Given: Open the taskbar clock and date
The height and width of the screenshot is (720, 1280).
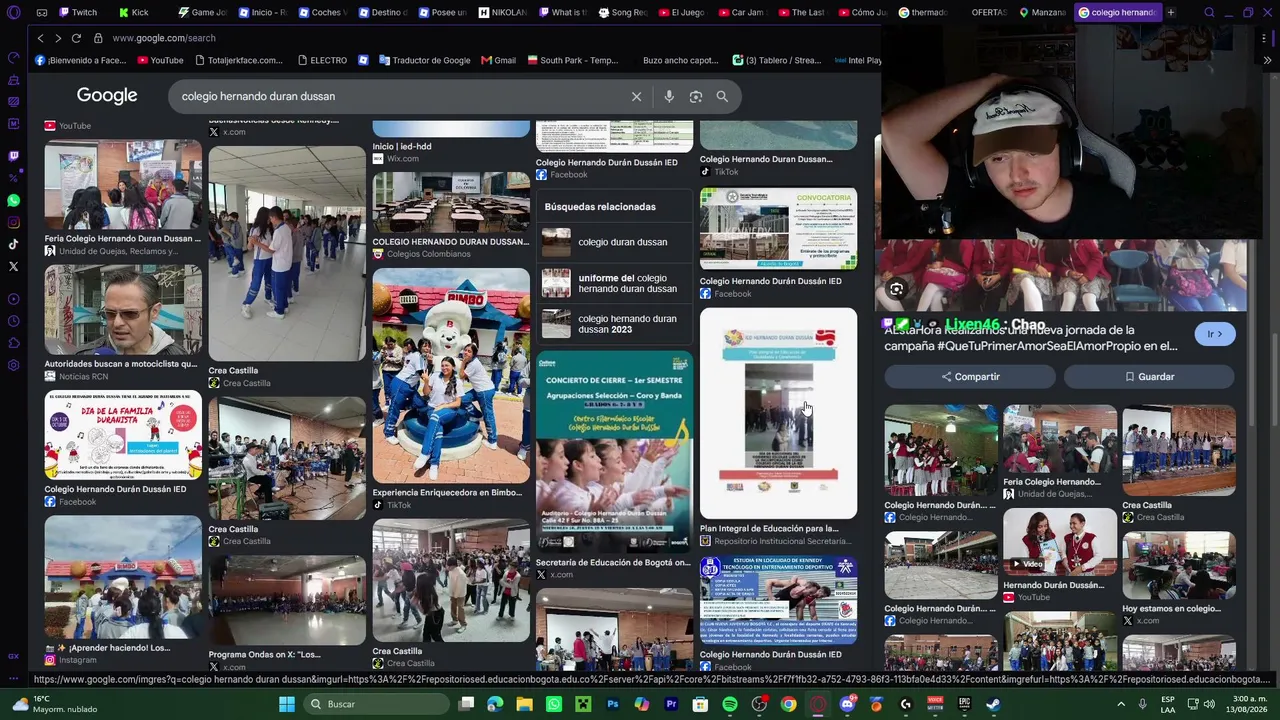Looking at the screenshot, I should tap(1245, 704).
